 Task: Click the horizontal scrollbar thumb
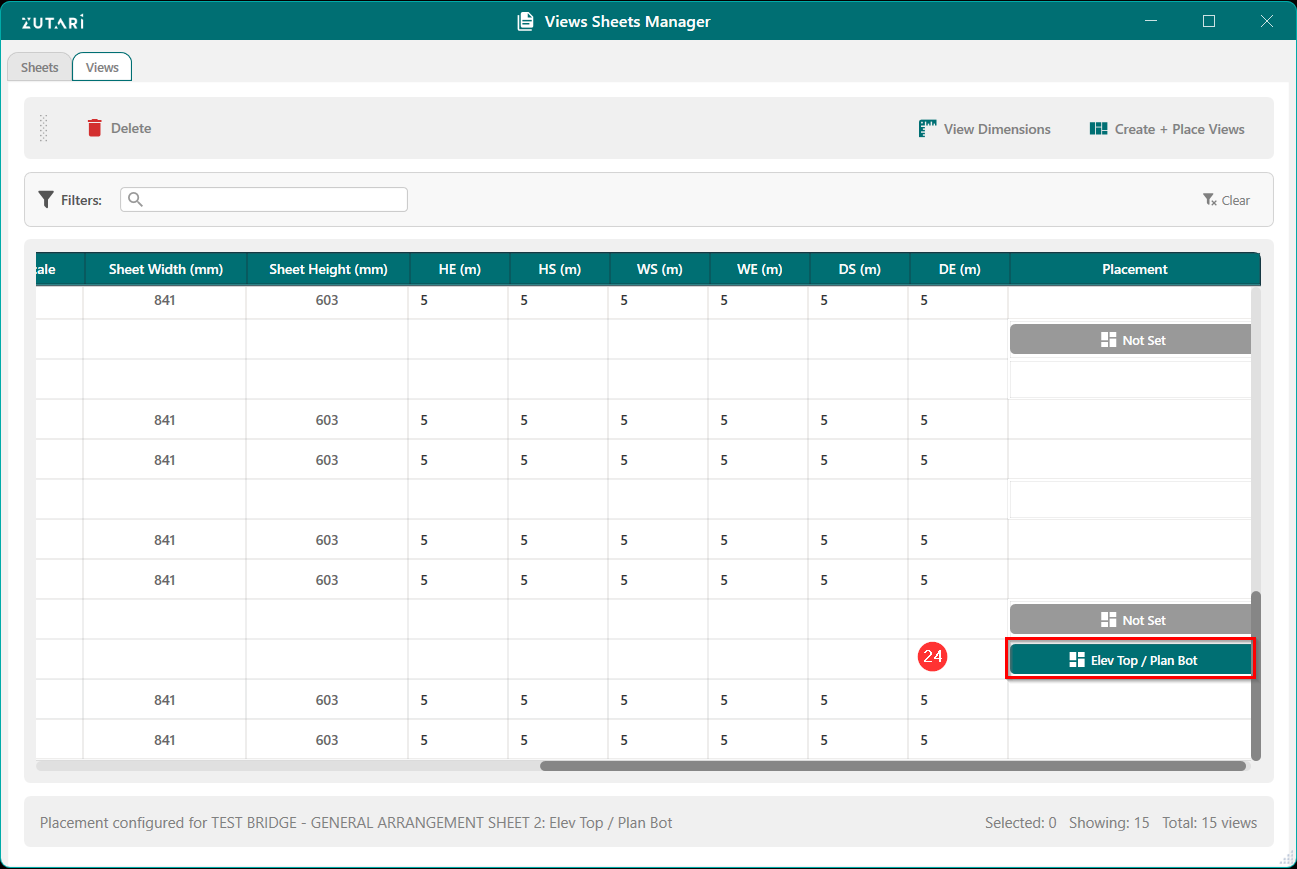point(892,766)
